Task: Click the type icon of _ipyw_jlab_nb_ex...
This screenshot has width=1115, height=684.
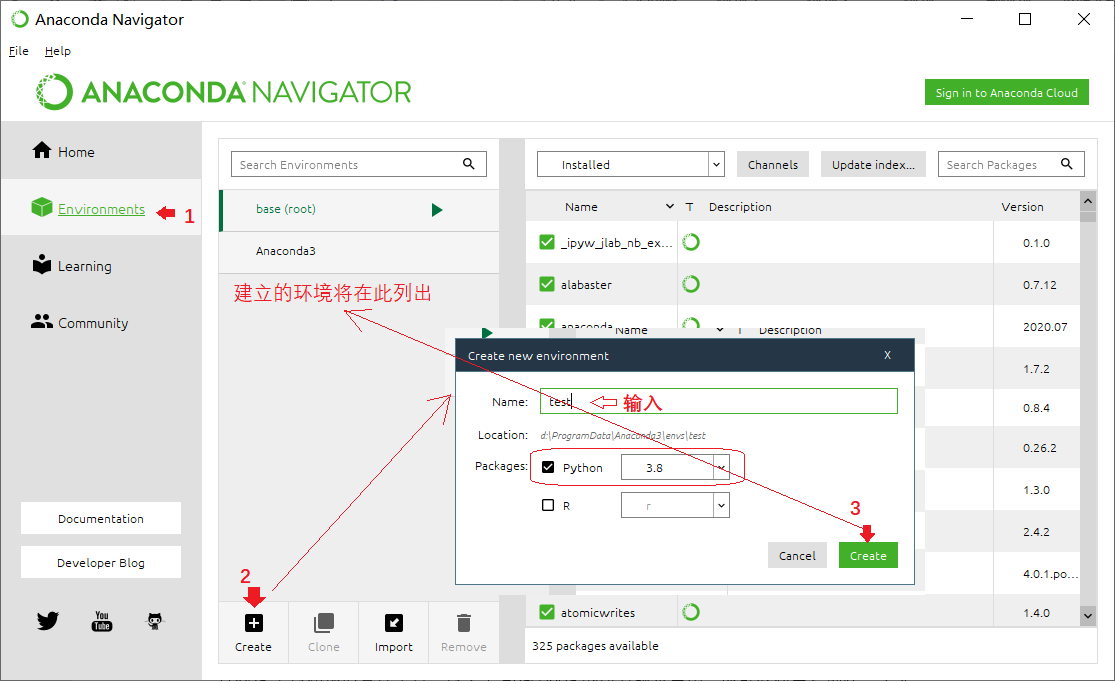Action: [691, 242]
